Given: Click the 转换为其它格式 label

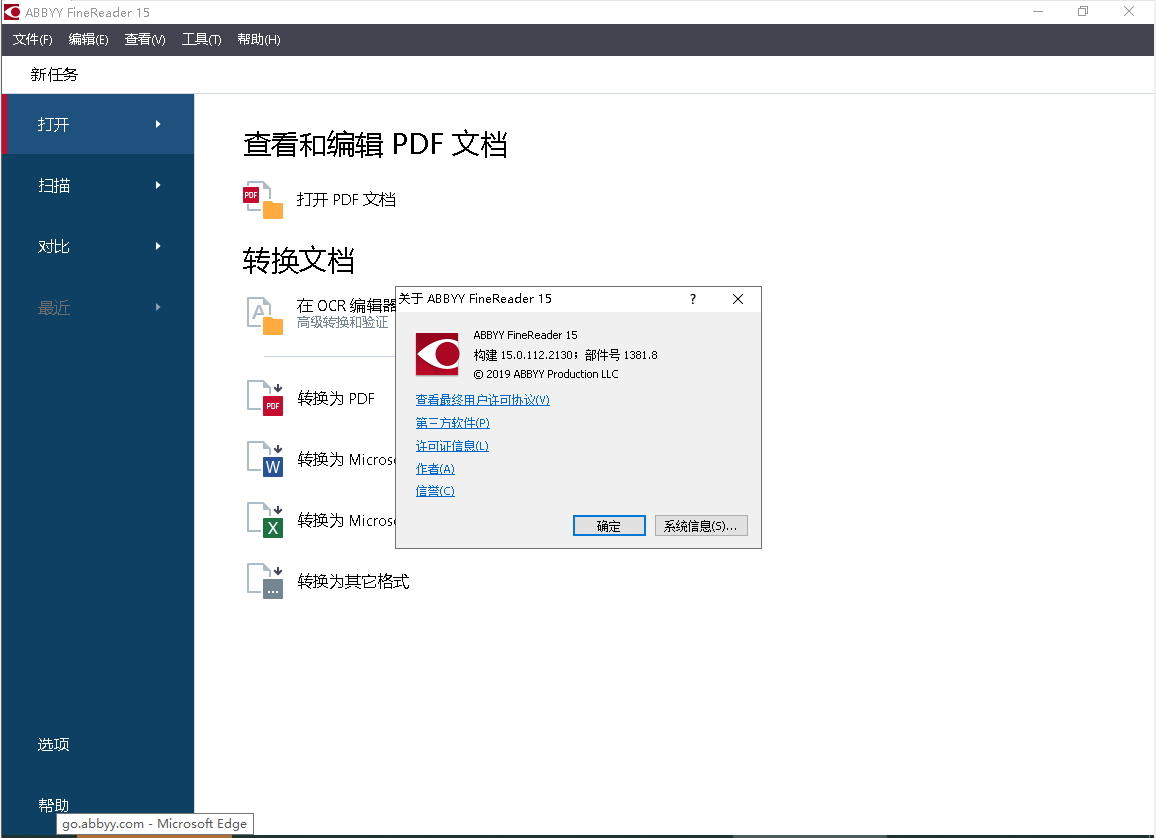Looking at the screenshot, I should [353, 582].
